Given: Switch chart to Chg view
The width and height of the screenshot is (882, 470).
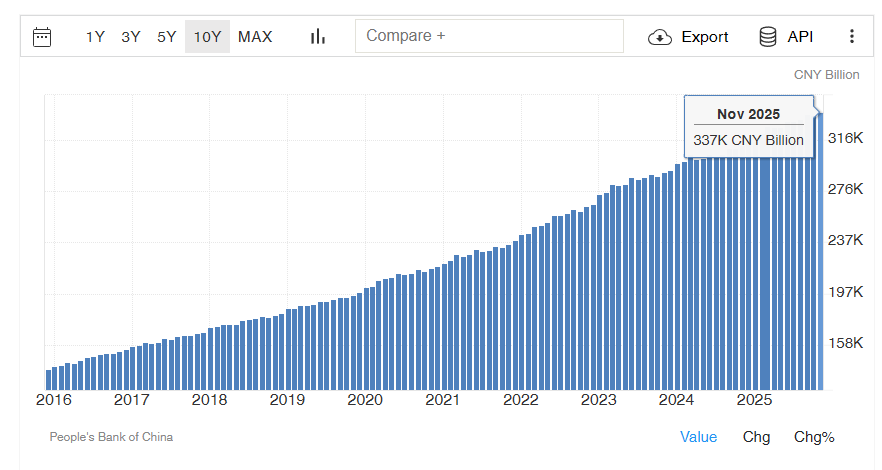Looking at the screenshot, I should point(756,437).
